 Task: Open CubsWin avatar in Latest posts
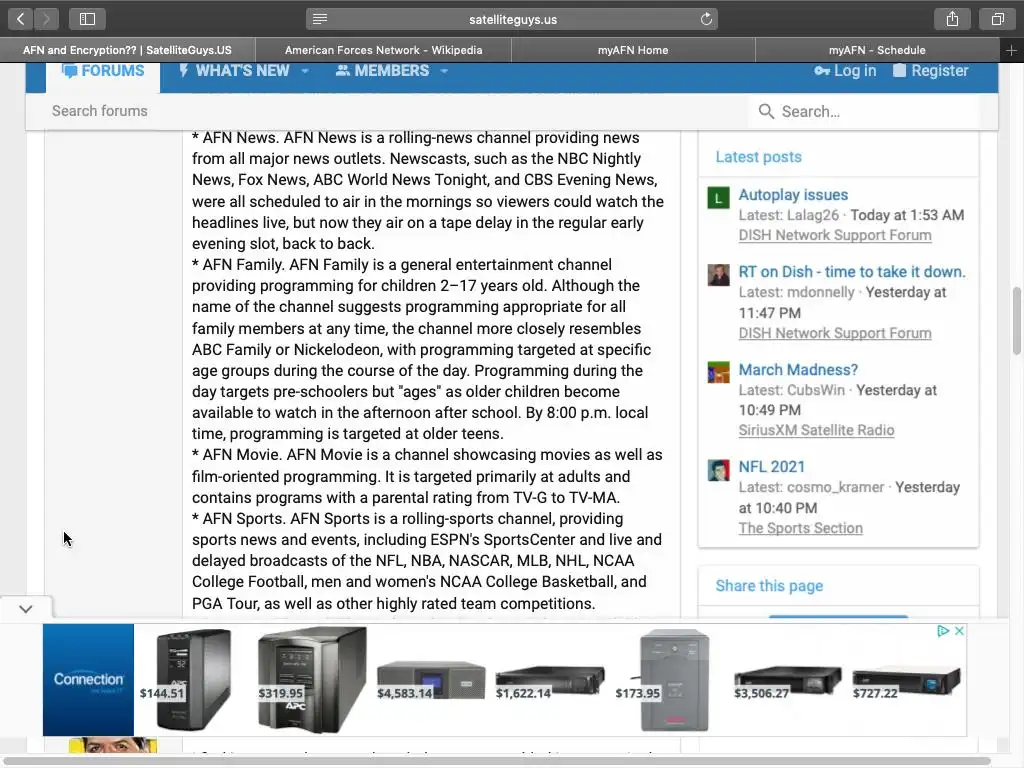click(x=718, y=373)
